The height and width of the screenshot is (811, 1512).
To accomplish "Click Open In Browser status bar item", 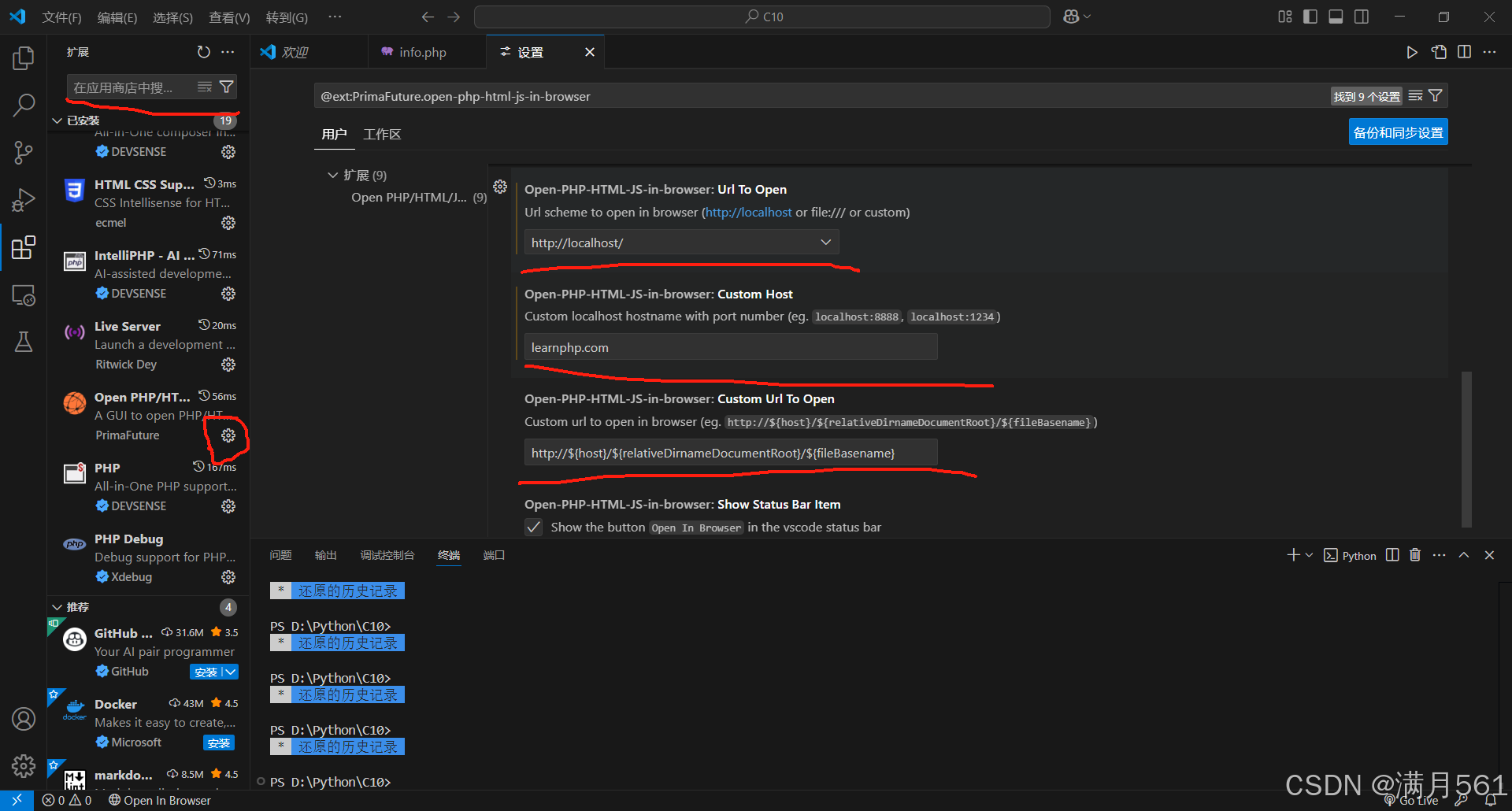I will pos(160,800).
